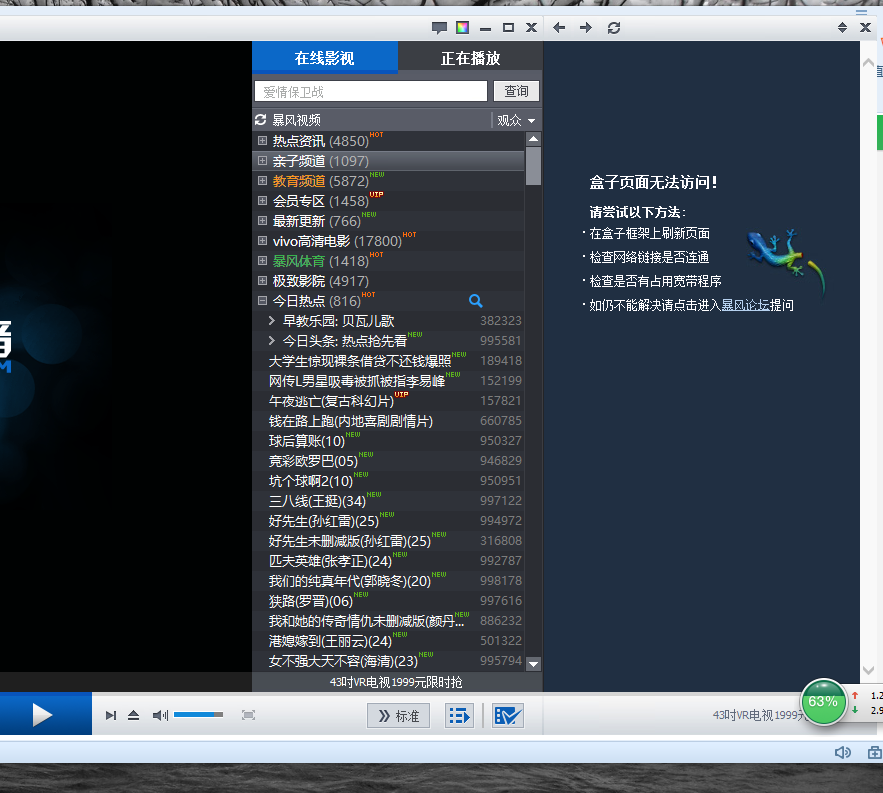Open the 标准 quality selector
Image resolution: width=883 pixels, height=793 pixels.
point(398,716)
